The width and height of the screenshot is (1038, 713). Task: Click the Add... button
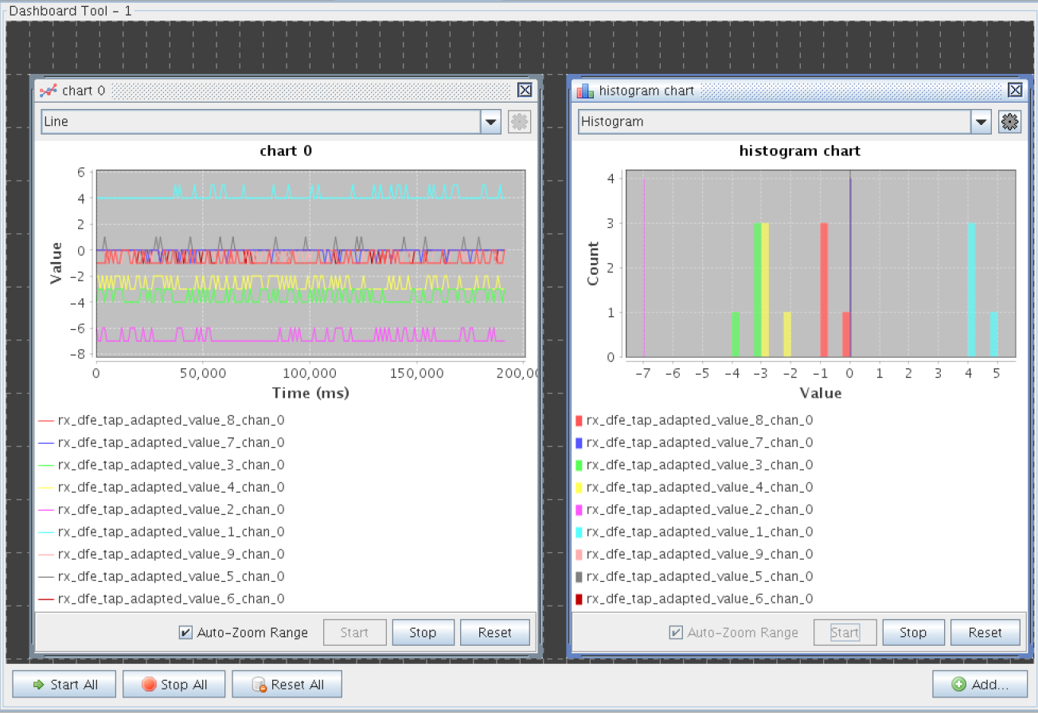pos(980,685)
